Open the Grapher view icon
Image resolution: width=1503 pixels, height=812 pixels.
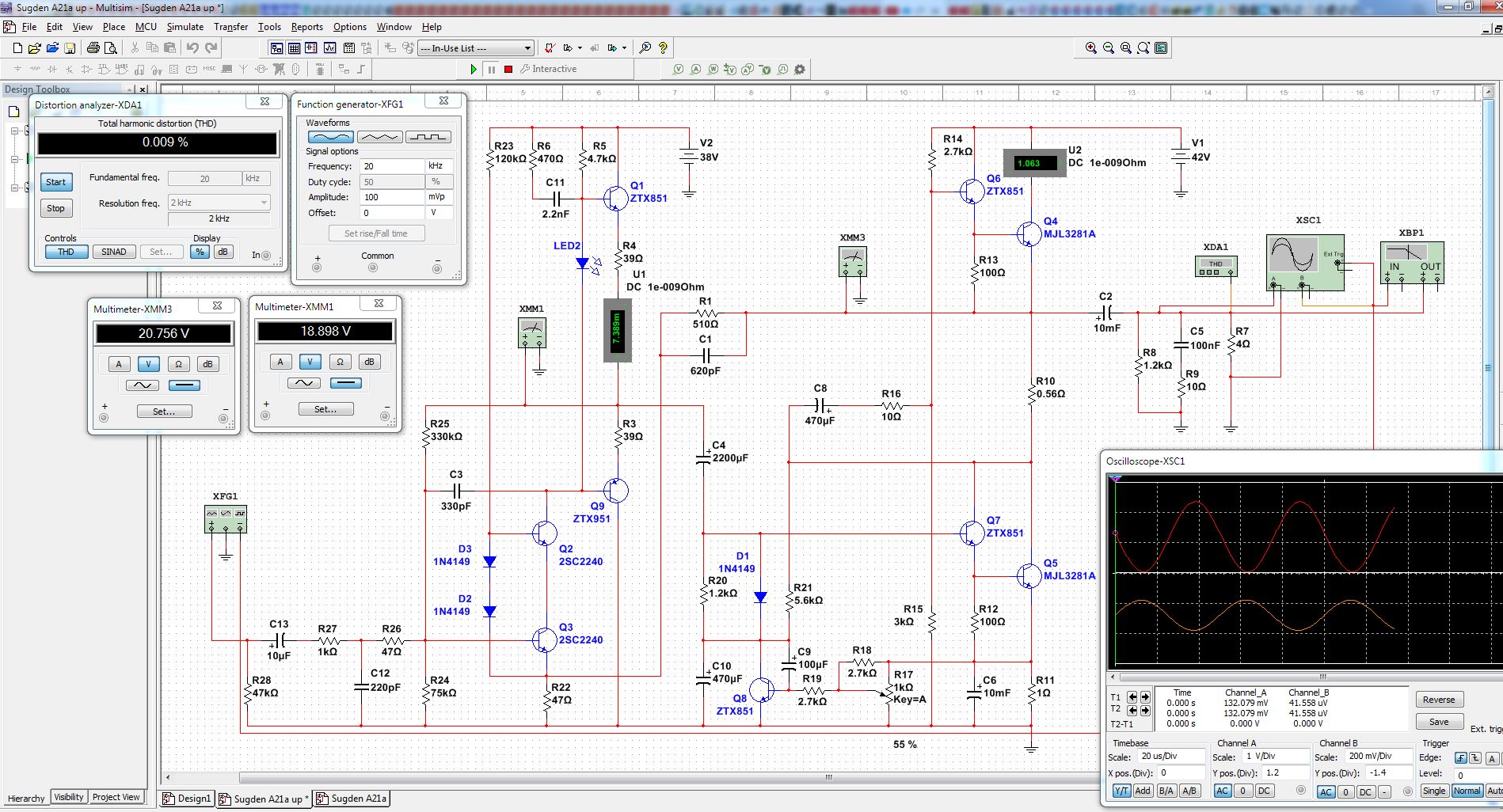point(329,48)
